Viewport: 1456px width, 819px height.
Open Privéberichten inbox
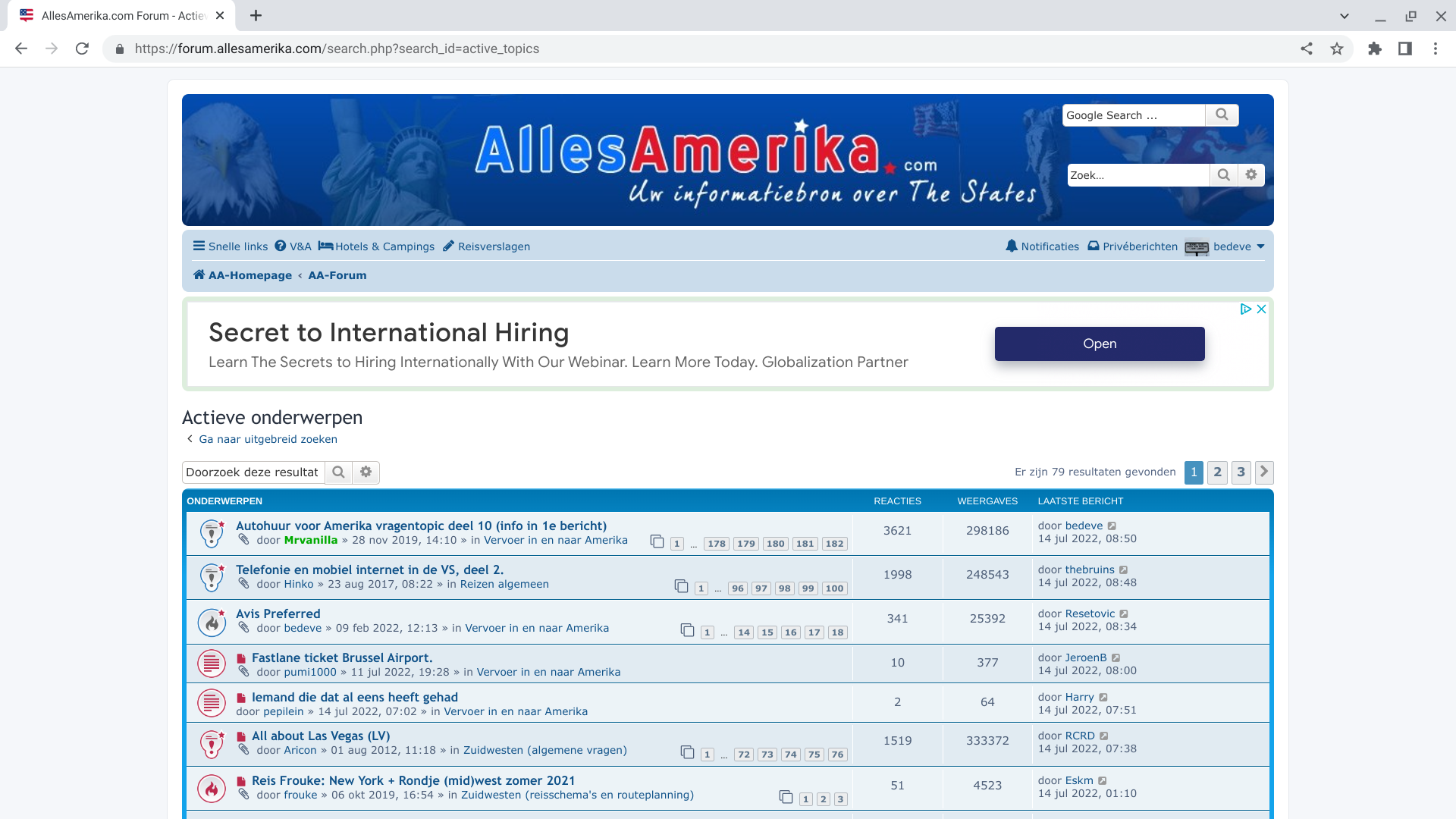[x=1132, y=246]
